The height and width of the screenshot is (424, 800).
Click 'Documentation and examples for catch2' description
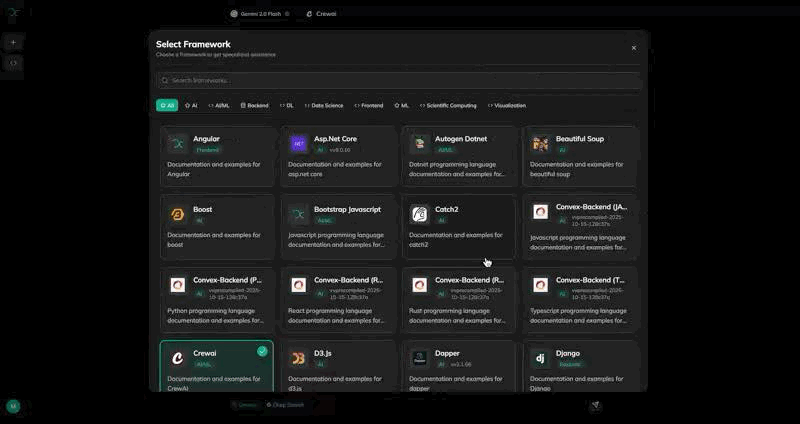click(455, 240)
